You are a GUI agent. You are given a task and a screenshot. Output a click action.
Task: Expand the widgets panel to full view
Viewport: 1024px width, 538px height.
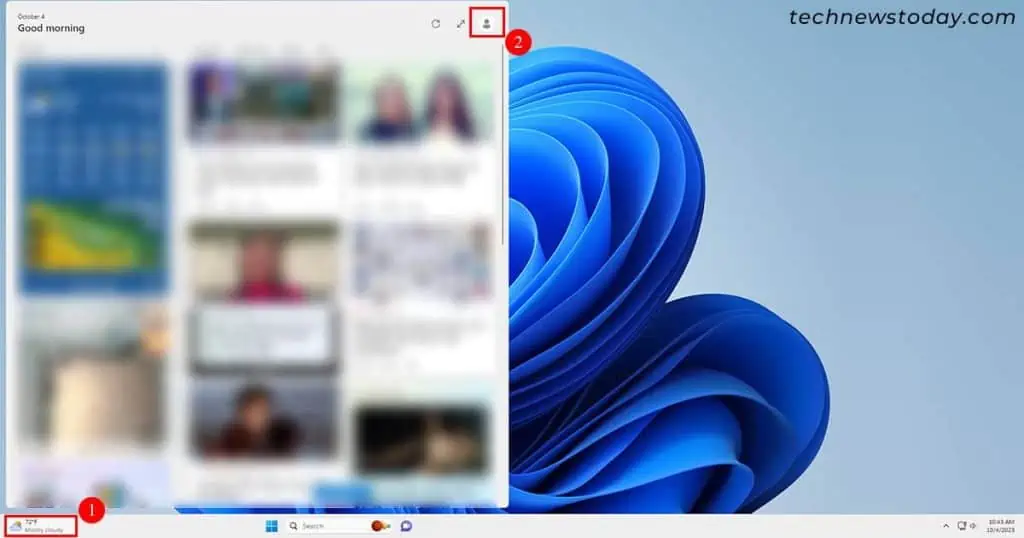(x=461, y=24)
